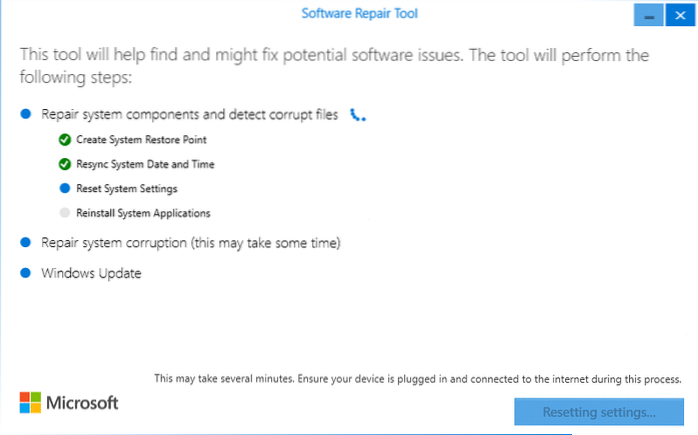The image size is (698, 435).
Task: Select the Resync System Date and Time step
Action: (x=145, y=164)
